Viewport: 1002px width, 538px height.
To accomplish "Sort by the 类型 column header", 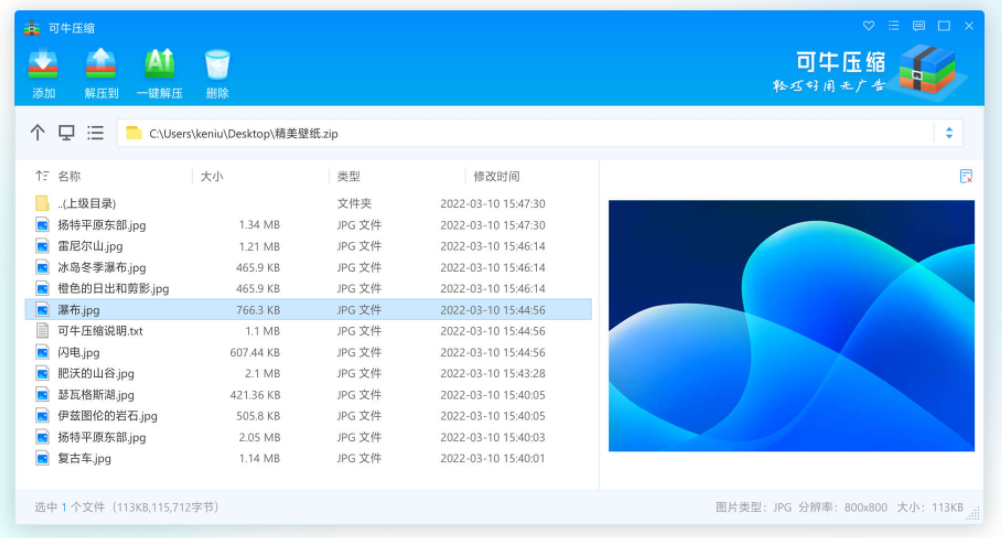I will (349, 176).
